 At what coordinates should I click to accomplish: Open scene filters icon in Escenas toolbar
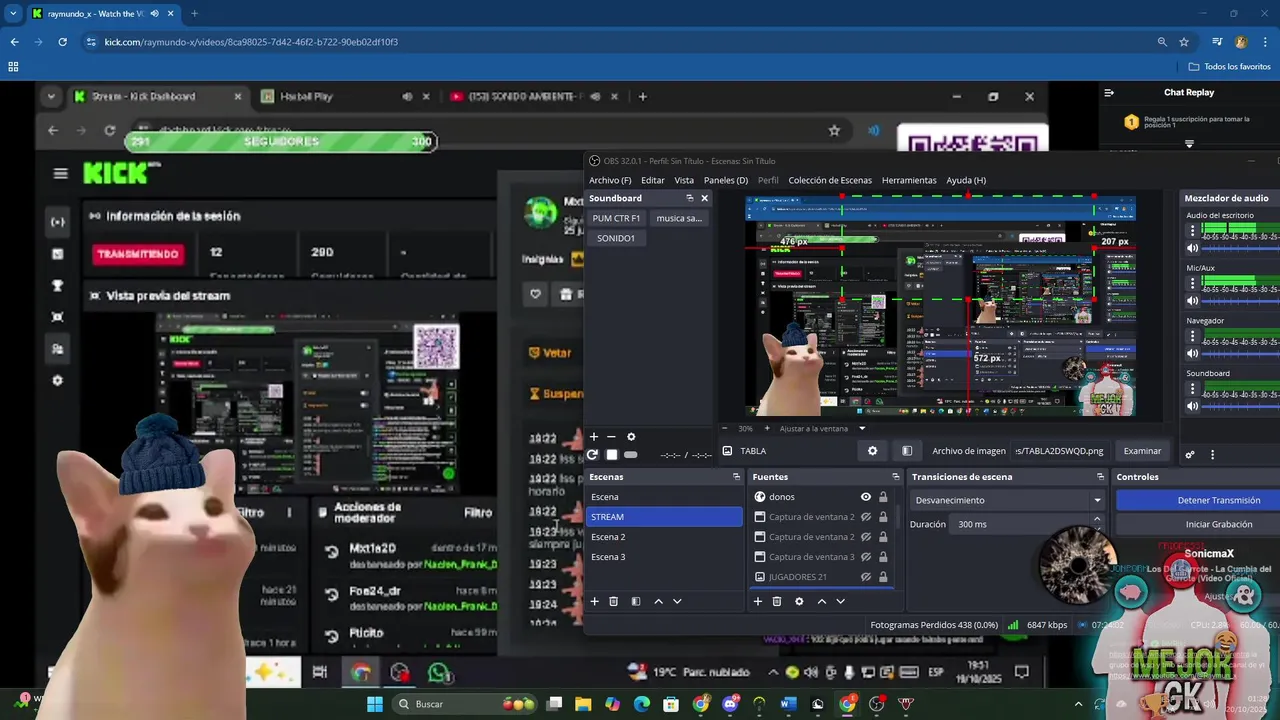[x=635, y=602]
